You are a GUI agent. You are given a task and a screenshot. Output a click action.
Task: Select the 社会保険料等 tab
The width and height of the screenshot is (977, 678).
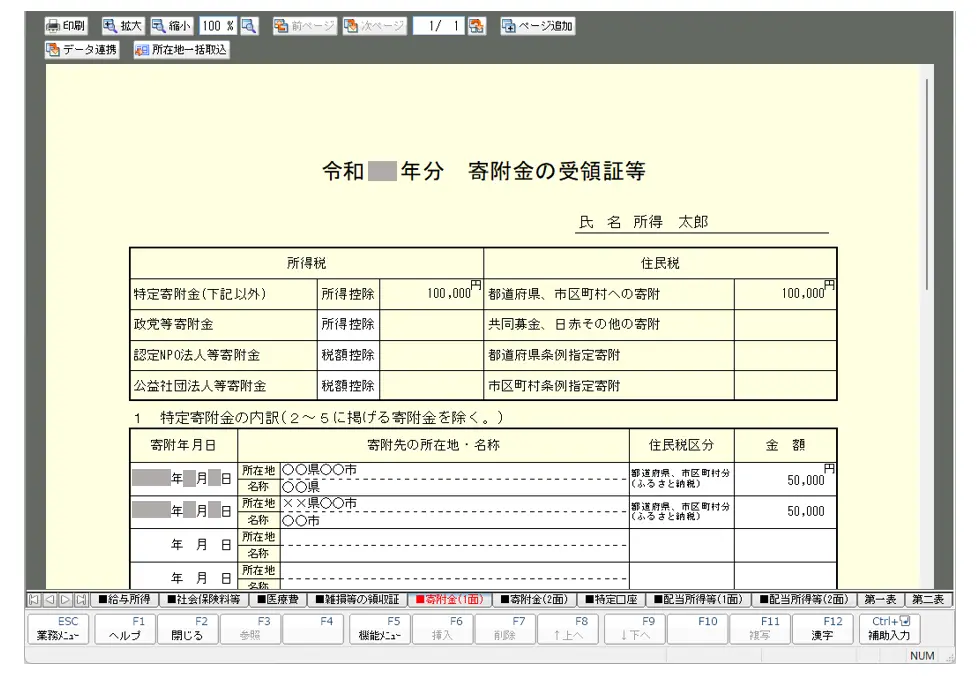203,600
